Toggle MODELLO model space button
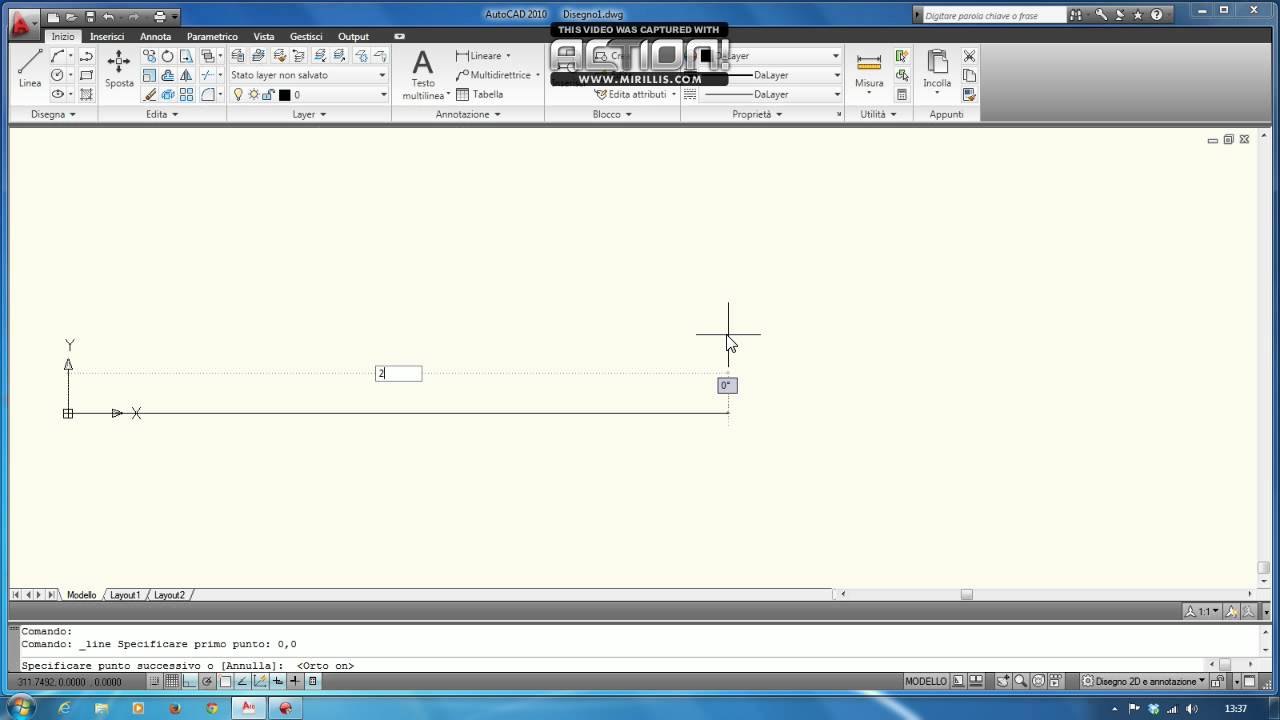 926,681
